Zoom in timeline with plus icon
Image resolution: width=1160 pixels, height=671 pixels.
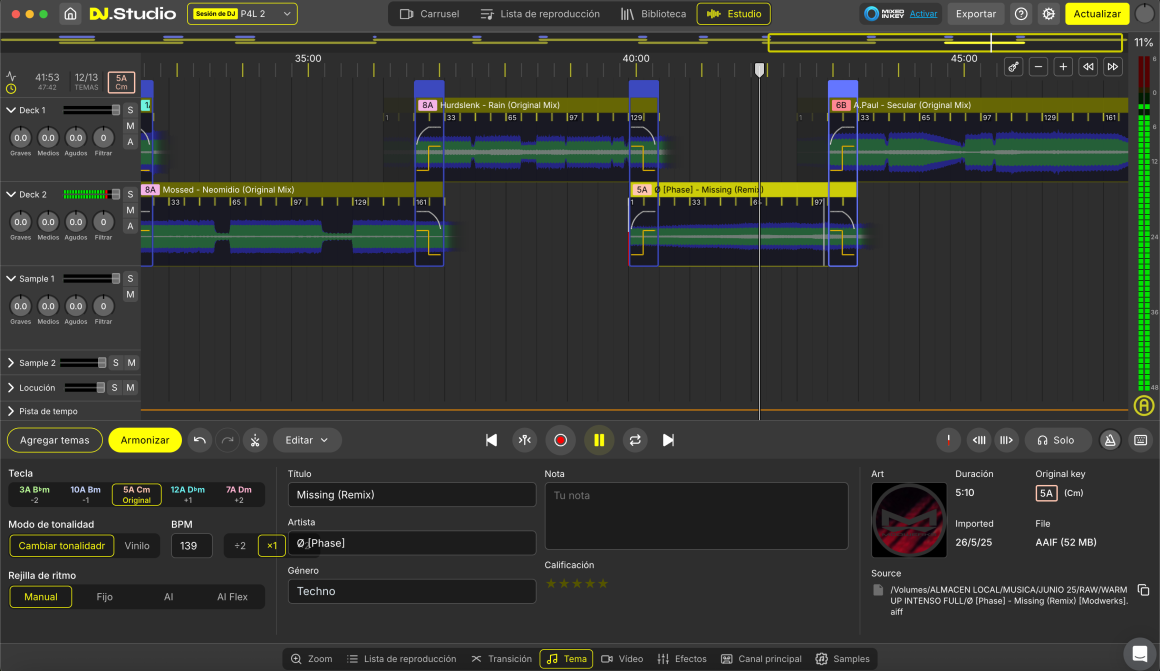click(1063, 67)
